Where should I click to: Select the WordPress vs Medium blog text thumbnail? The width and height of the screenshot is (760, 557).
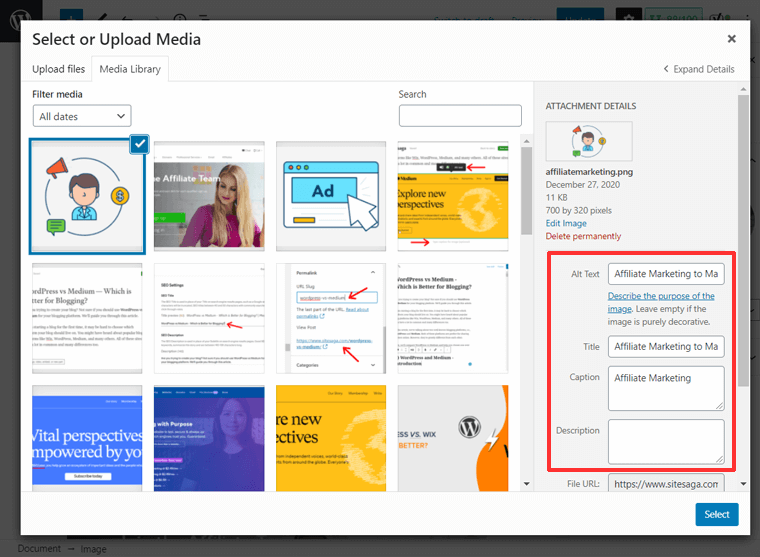87,318
